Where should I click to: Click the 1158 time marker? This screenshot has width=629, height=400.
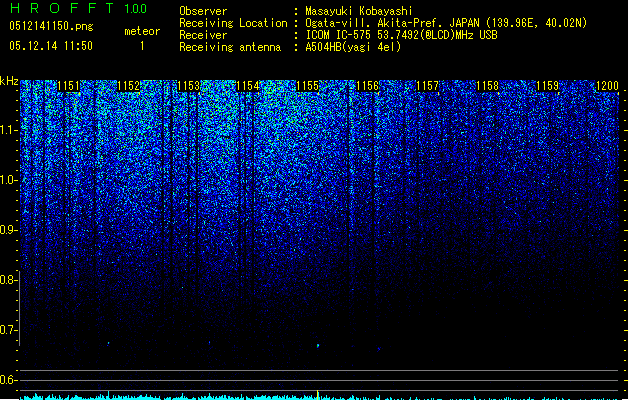coord(487,86)
